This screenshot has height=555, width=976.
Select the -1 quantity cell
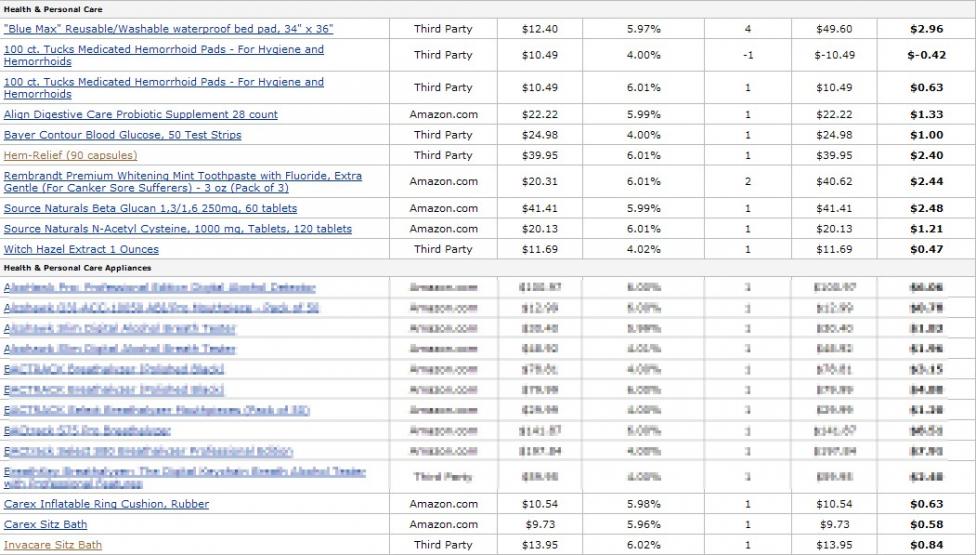(x=748, y=55)
